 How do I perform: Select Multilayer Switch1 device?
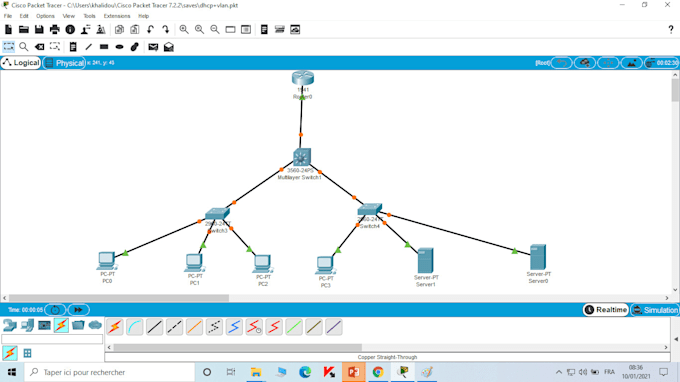pos(301,157)
